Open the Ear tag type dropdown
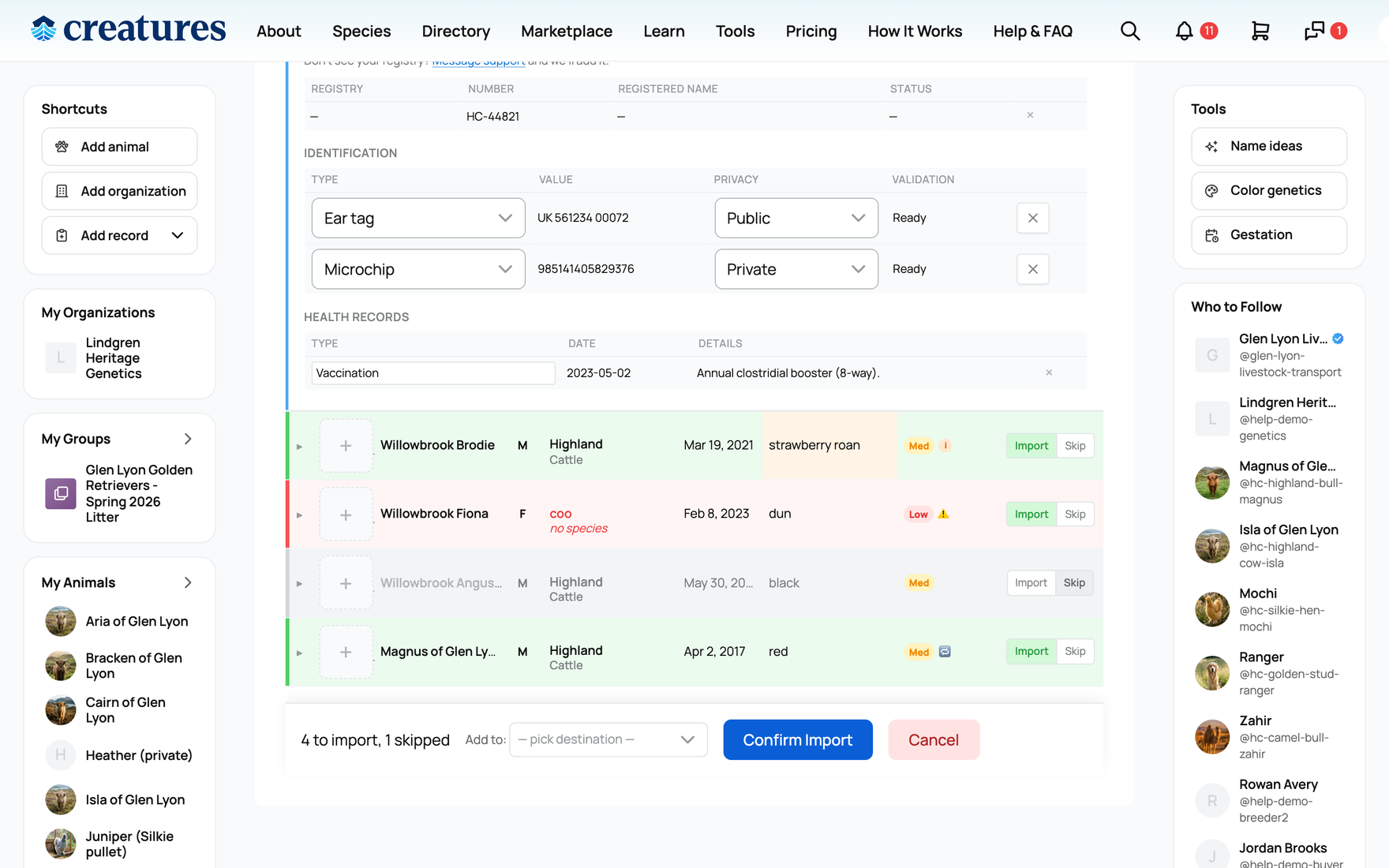Image resolution: width=1389 pixels, height=868 pixels. [418, 218]
